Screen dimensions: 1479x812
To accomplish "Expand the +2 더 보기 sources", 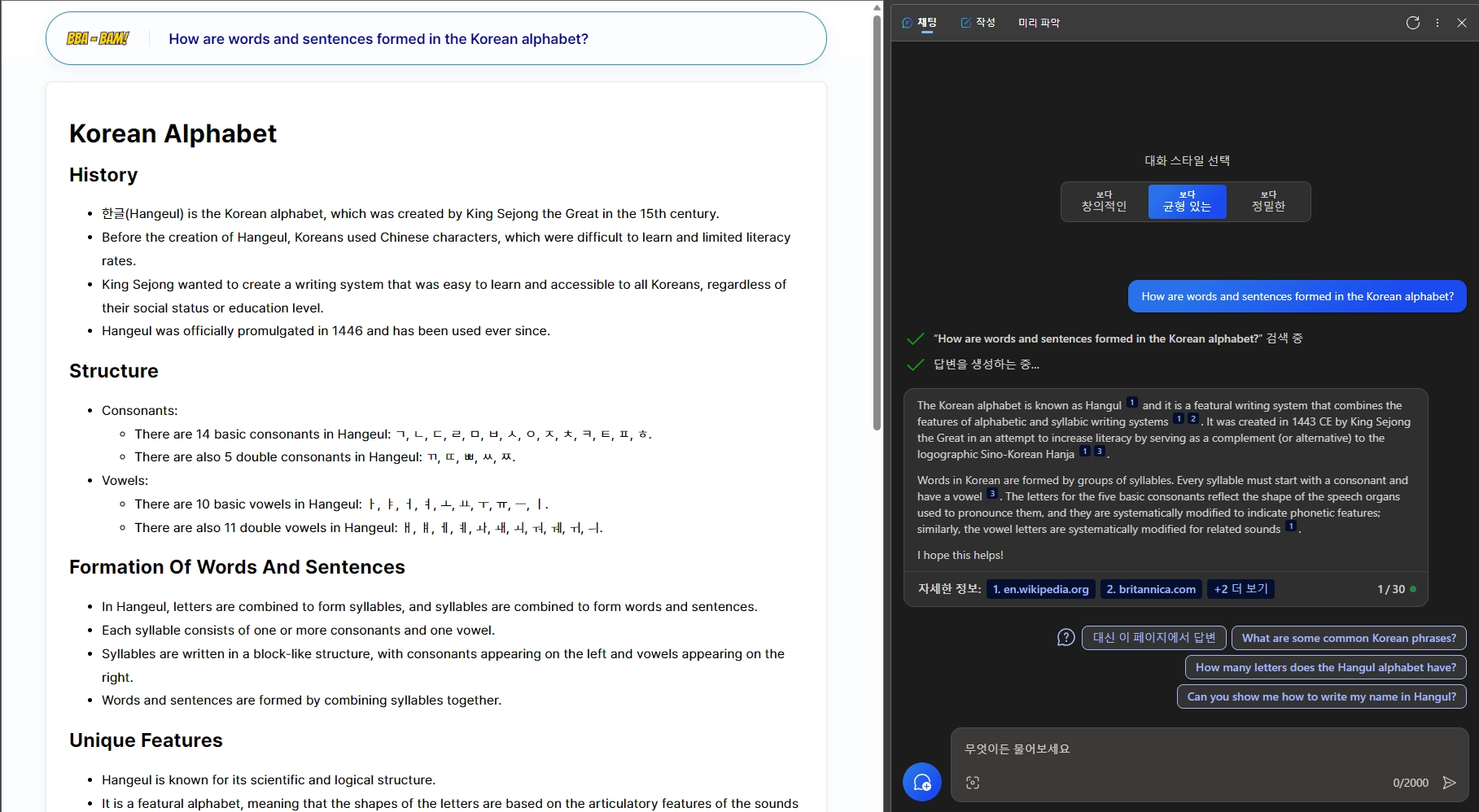I will [1241, 589].
